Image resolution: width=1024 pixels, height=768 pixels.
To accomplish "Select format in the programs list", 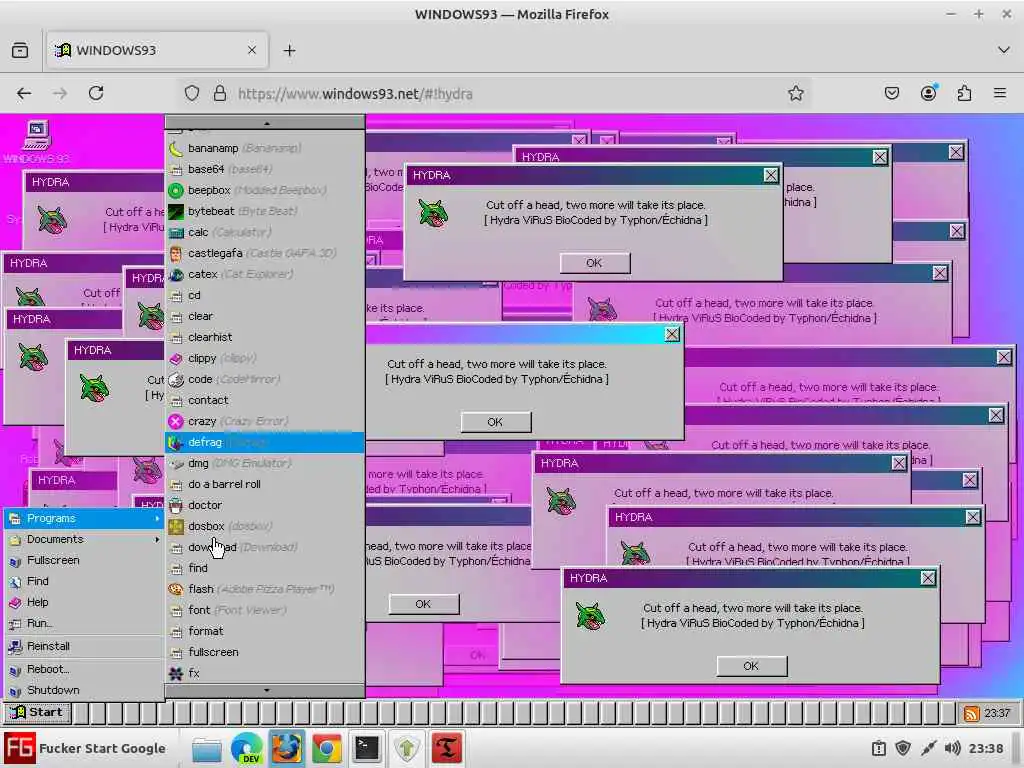I will tap(264, 631).
